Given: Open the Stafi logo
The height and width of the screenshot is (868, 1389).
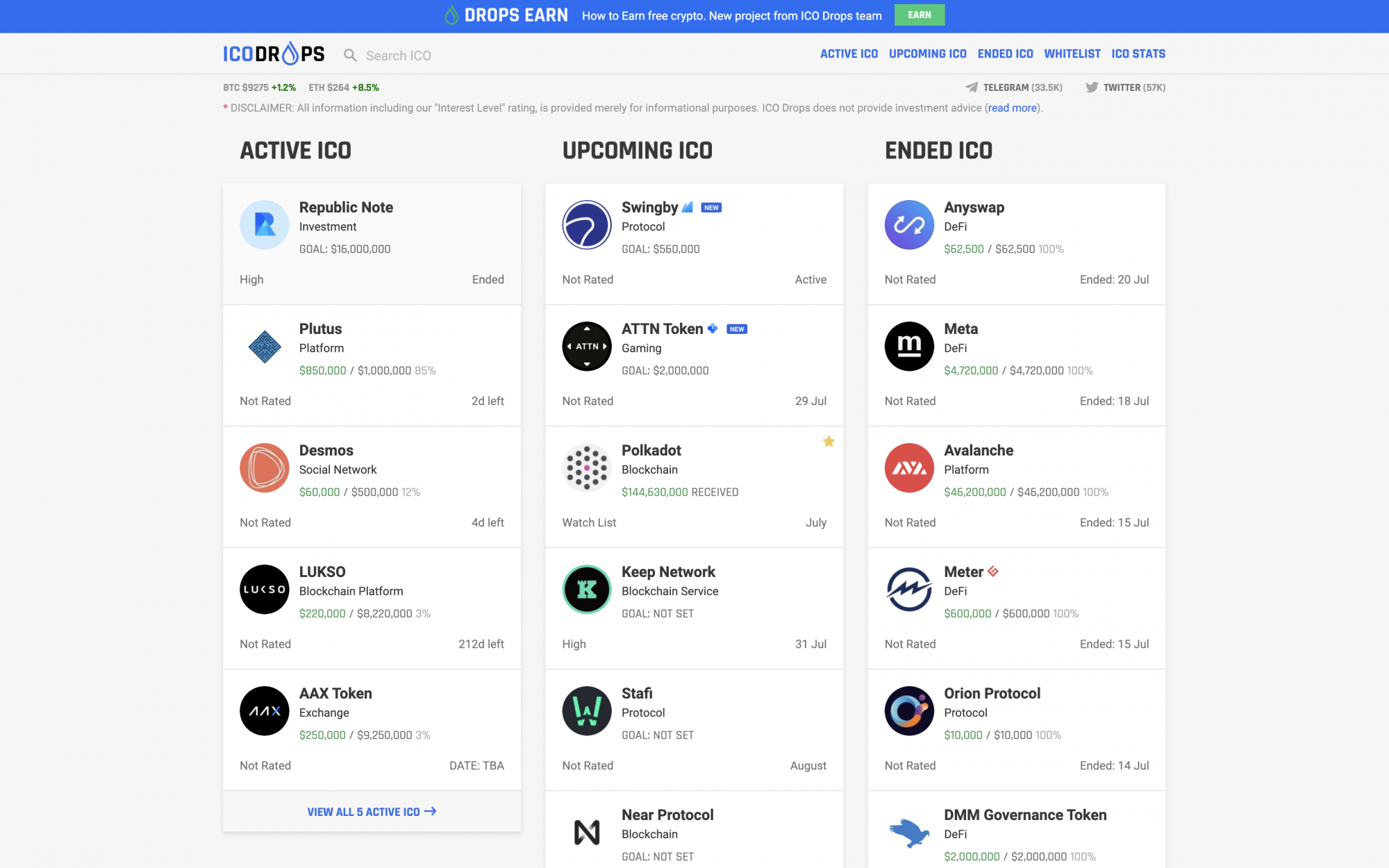Looking at the screenshot, I should [x=587, y=711].
